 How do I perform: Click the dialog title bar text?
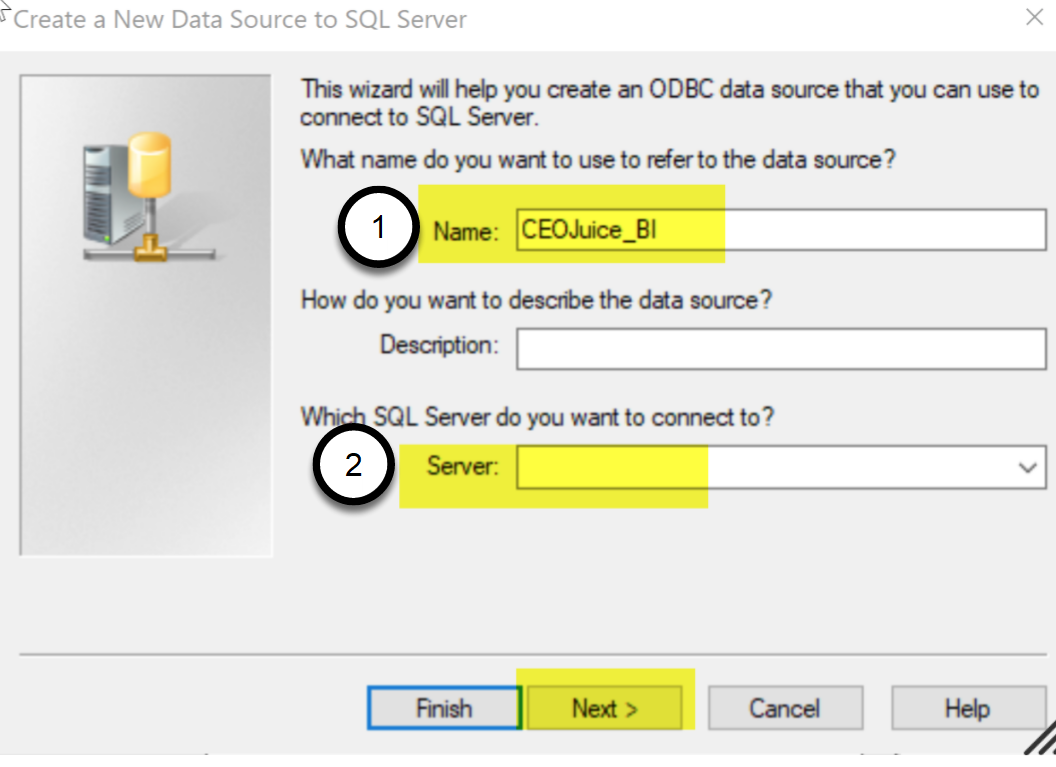[240, 20]
